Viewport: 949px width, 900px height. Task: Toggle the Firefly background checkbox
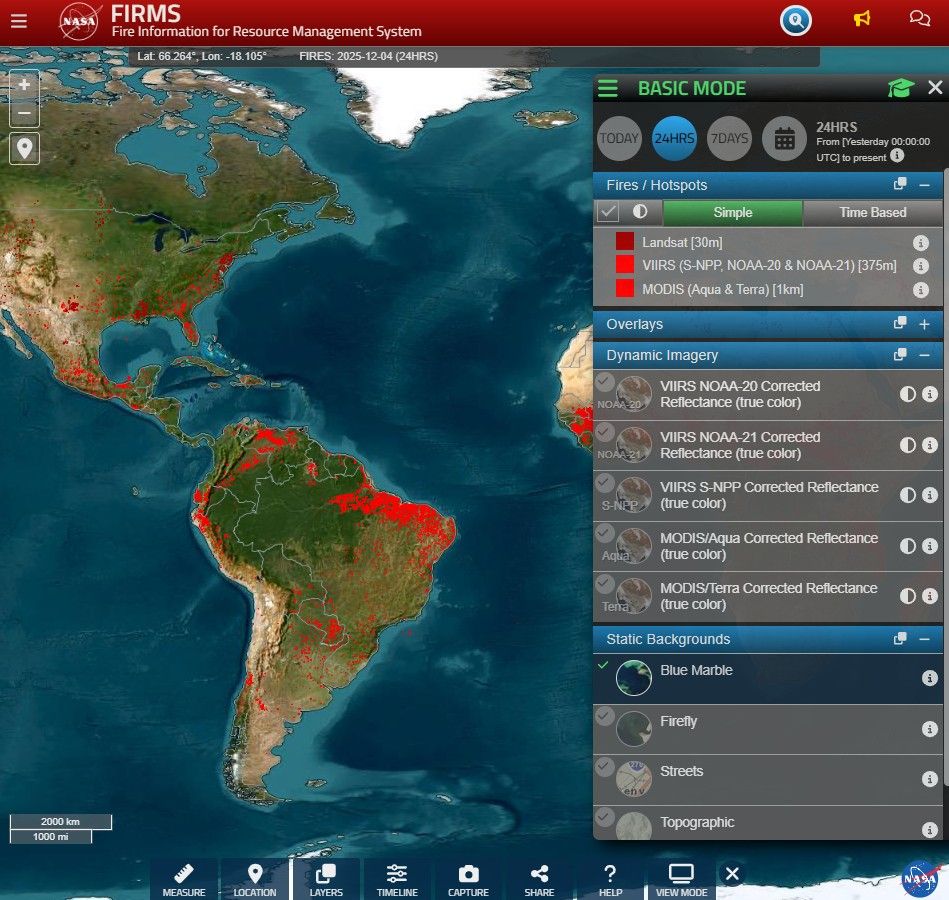pyautogui.click(x=605, y=716)
